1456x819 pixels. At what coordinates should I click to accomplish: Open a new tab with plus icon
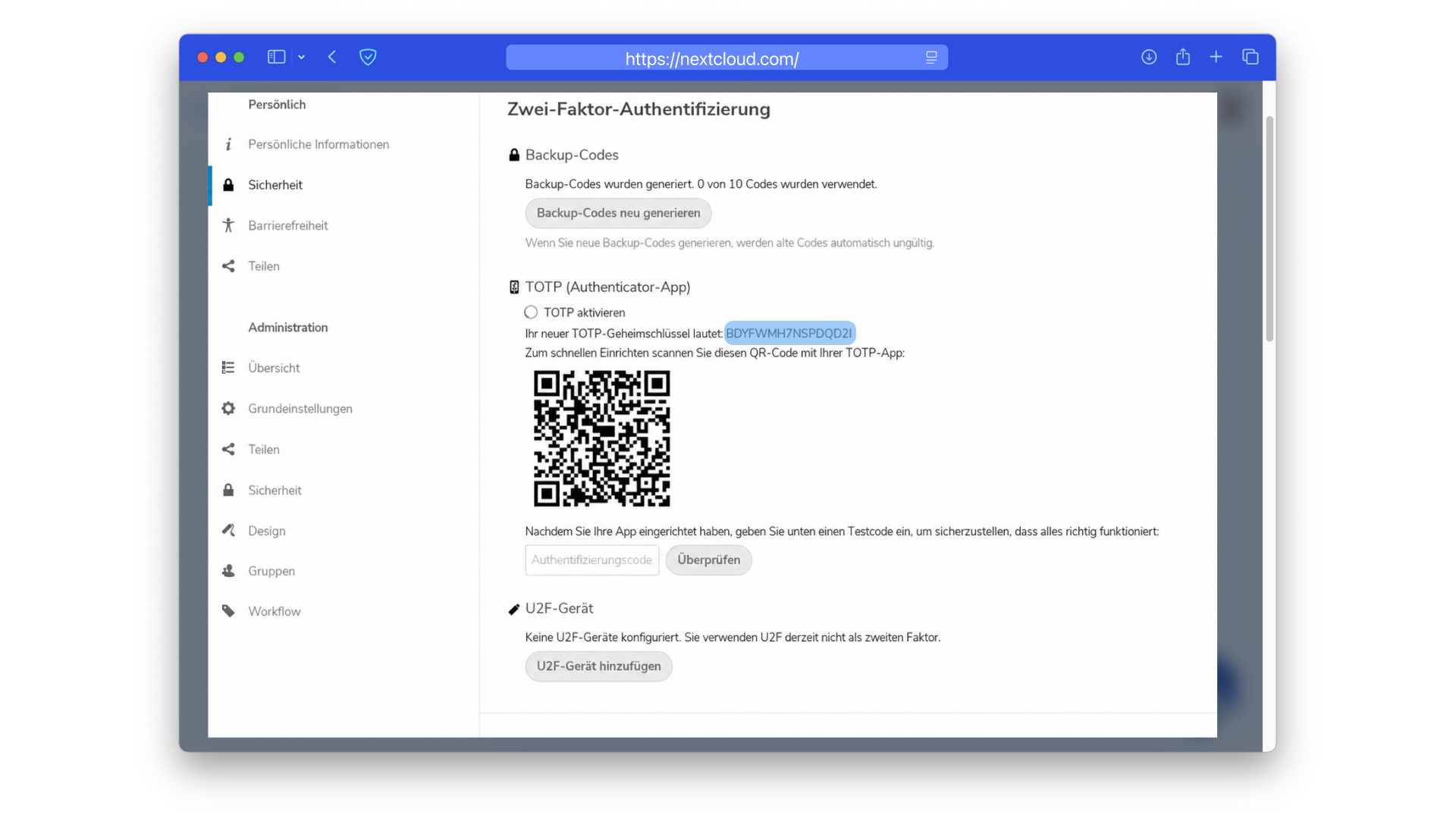coord(1216,57)
